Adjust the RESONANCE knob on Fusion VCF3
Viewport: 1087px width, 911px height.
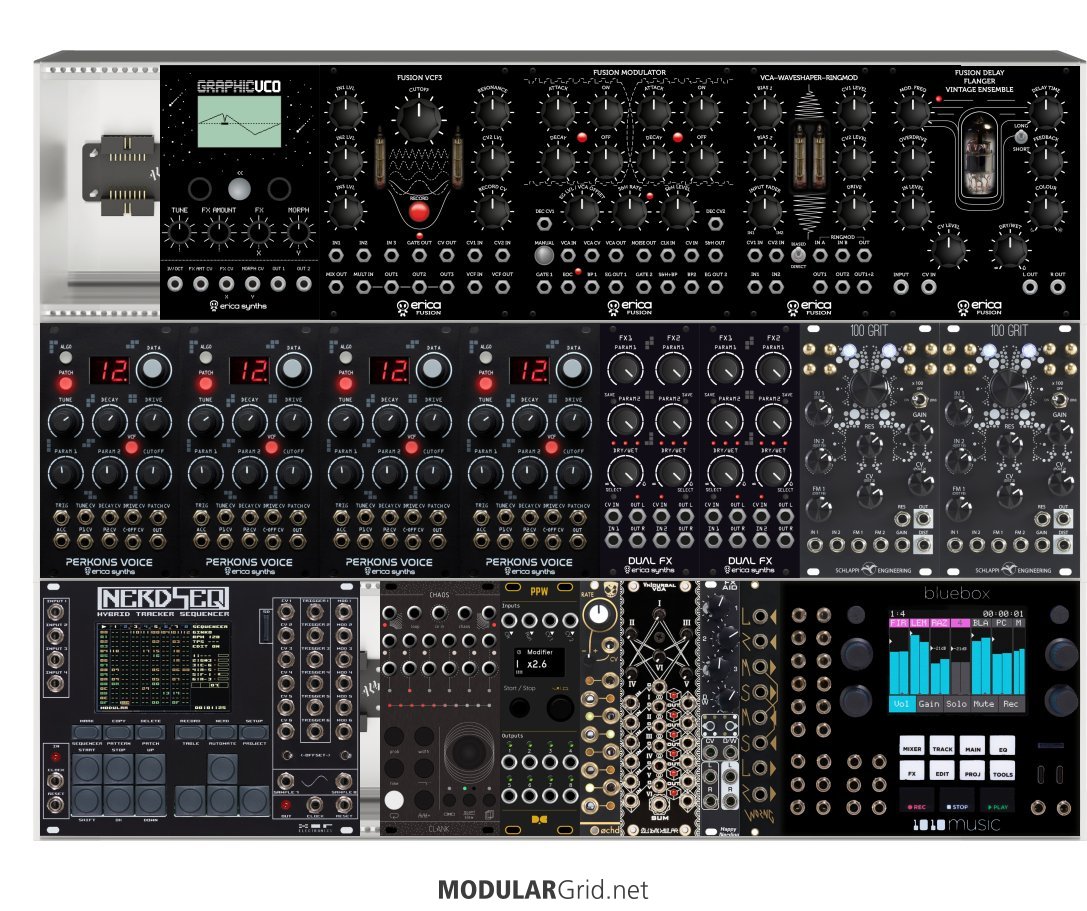(x=492, y=112)
